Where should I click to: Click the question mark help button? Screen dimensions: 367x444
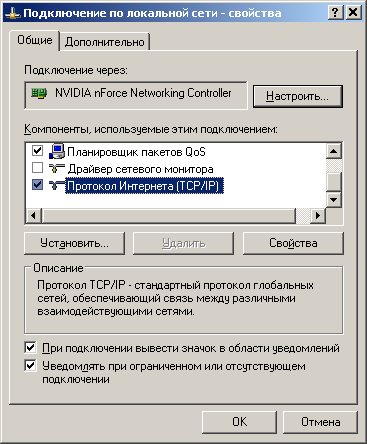335,13
